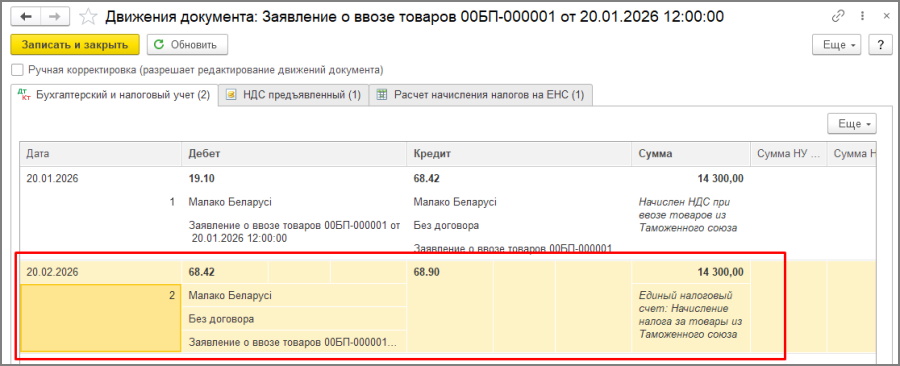Click Начислен НДС при ввозе товаров description
The image size is (900, 366).
[688, 215]
